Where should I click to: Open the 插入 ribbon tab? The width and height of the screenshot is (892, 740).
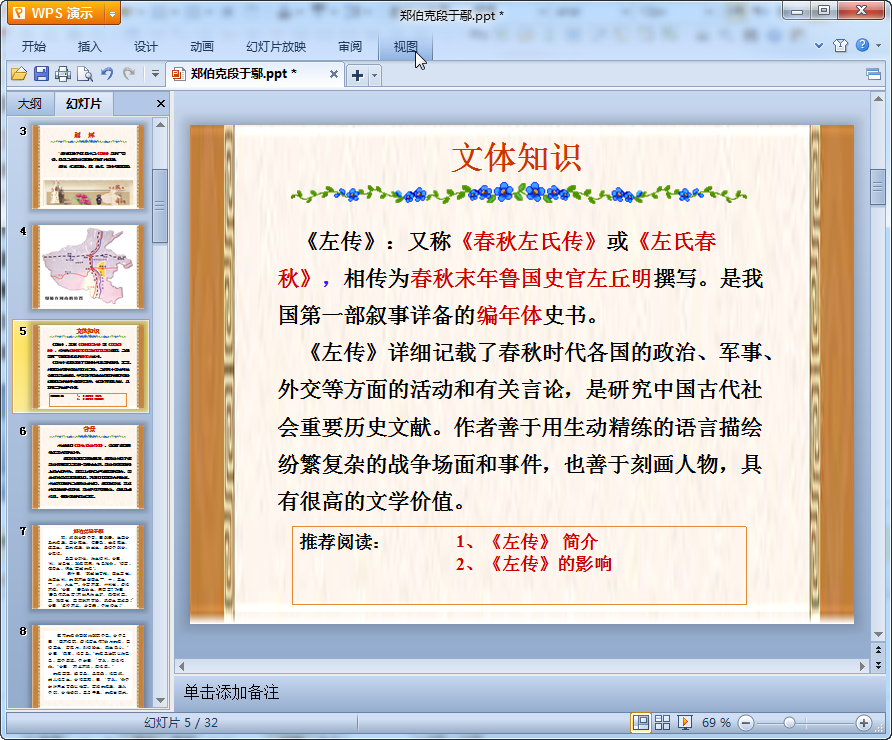[x=89, y=47]
